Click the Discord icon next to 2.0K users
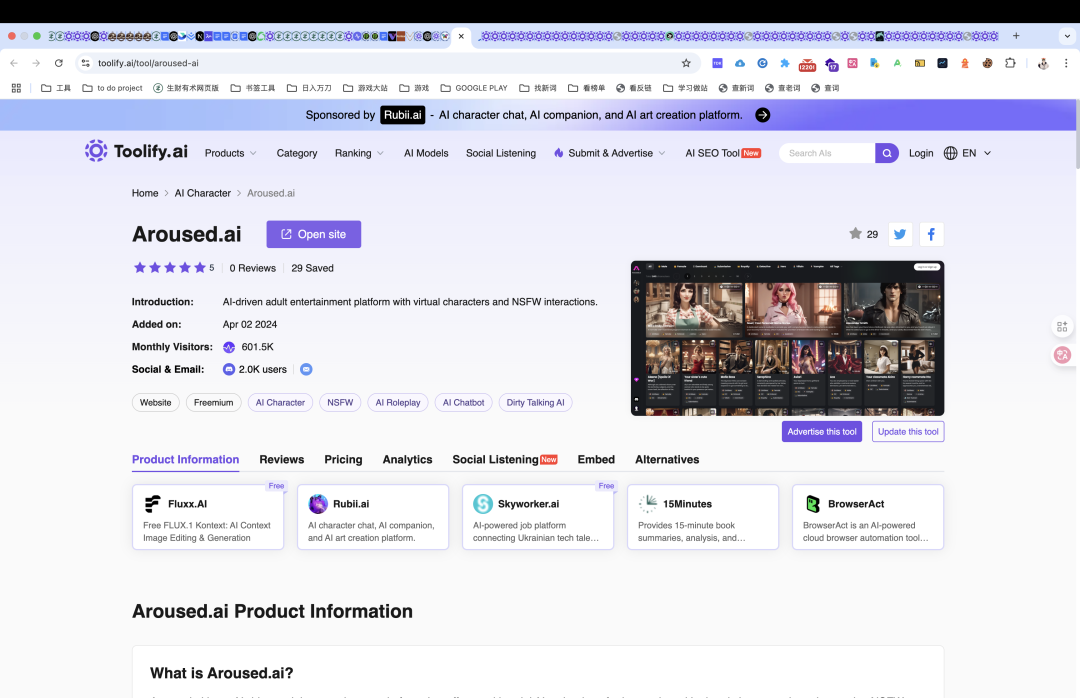Screen dimensions: 1080x698 (x=229, y=369)
